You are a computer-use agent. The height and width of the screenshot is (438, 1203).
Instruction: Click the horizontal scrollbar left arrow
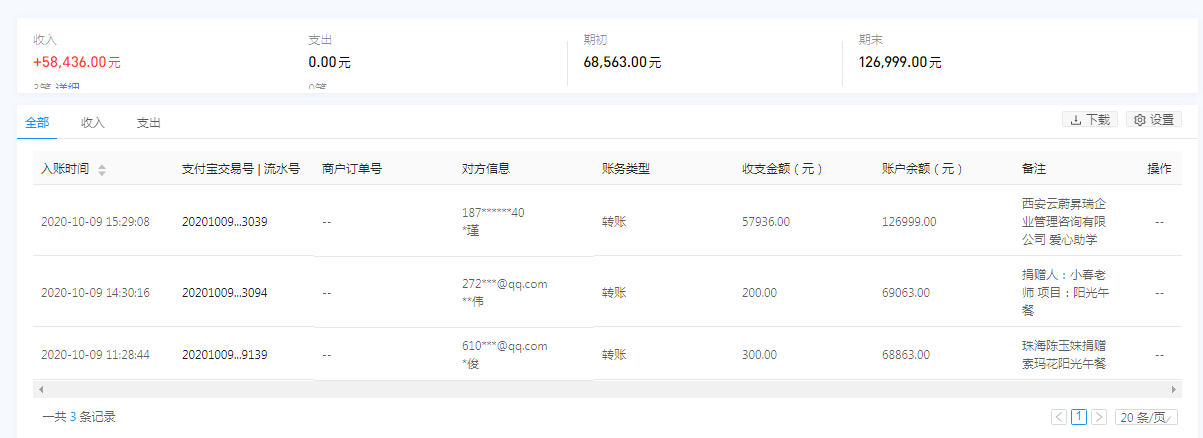(41, 388)
